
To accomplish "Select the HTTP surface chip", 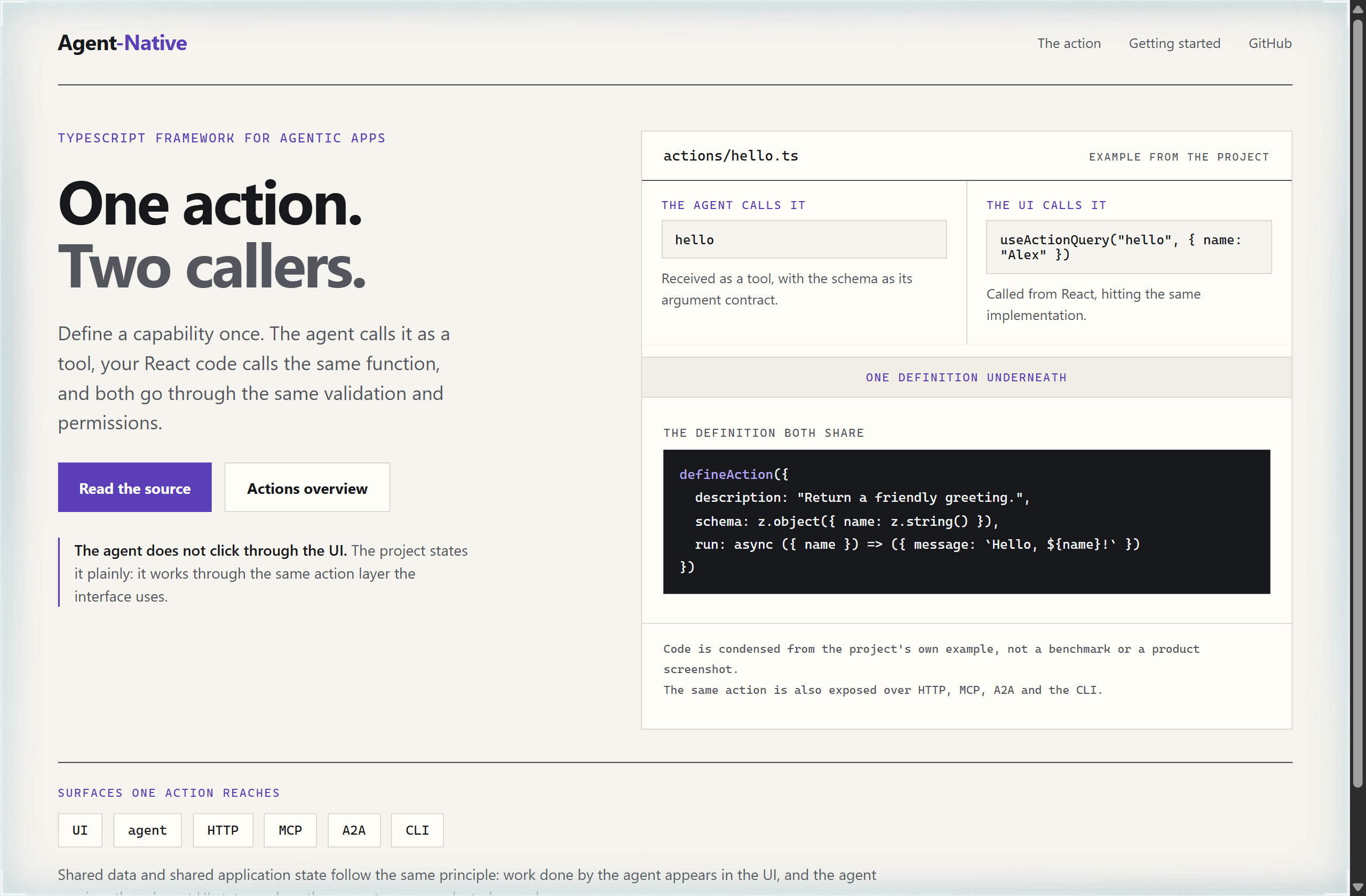I will [x=223, y=830].
